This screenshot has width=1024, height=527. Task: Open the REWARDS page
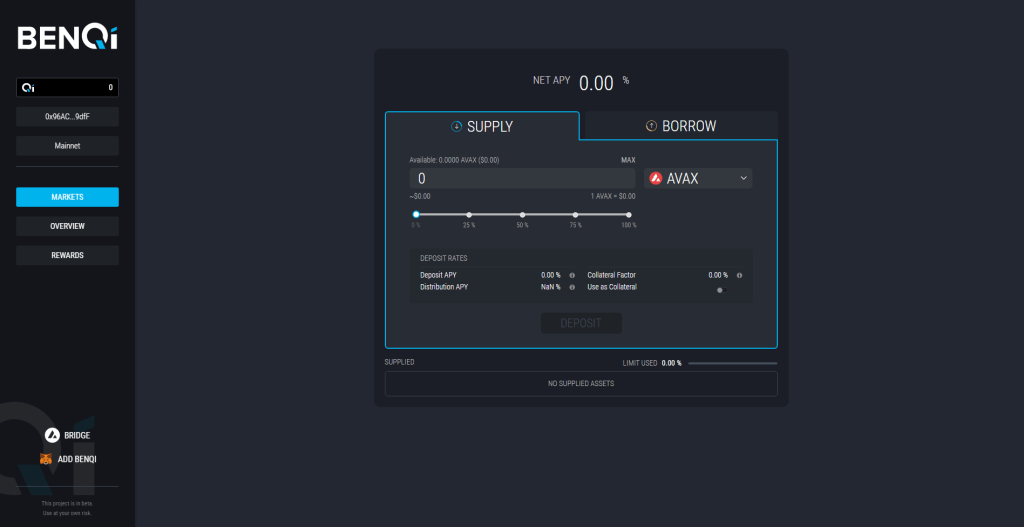point(67,255)
